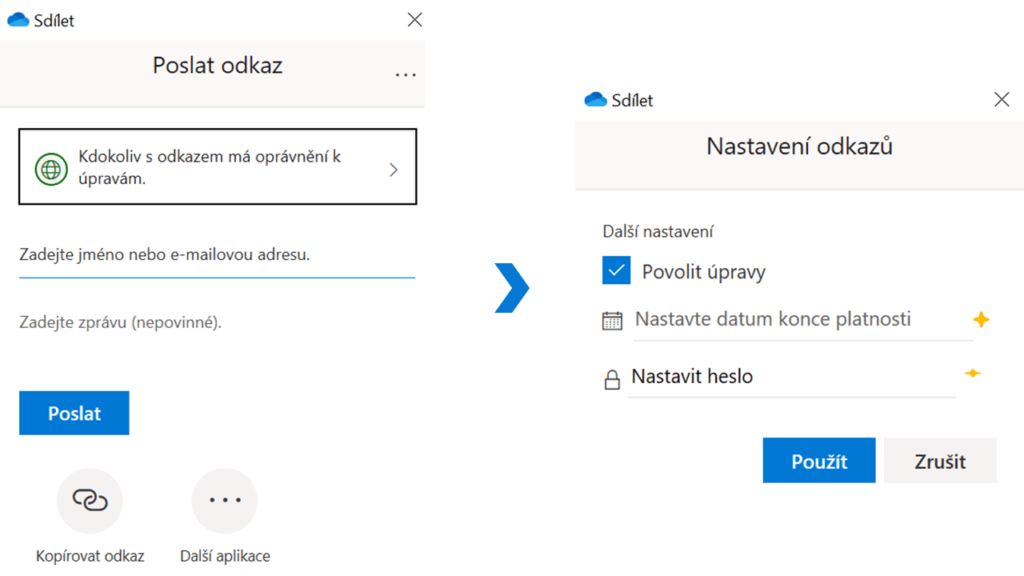This screenshot has height=576, width=1024.
Task: Focus the name or e-mail address field
Action: coord(216,256)
